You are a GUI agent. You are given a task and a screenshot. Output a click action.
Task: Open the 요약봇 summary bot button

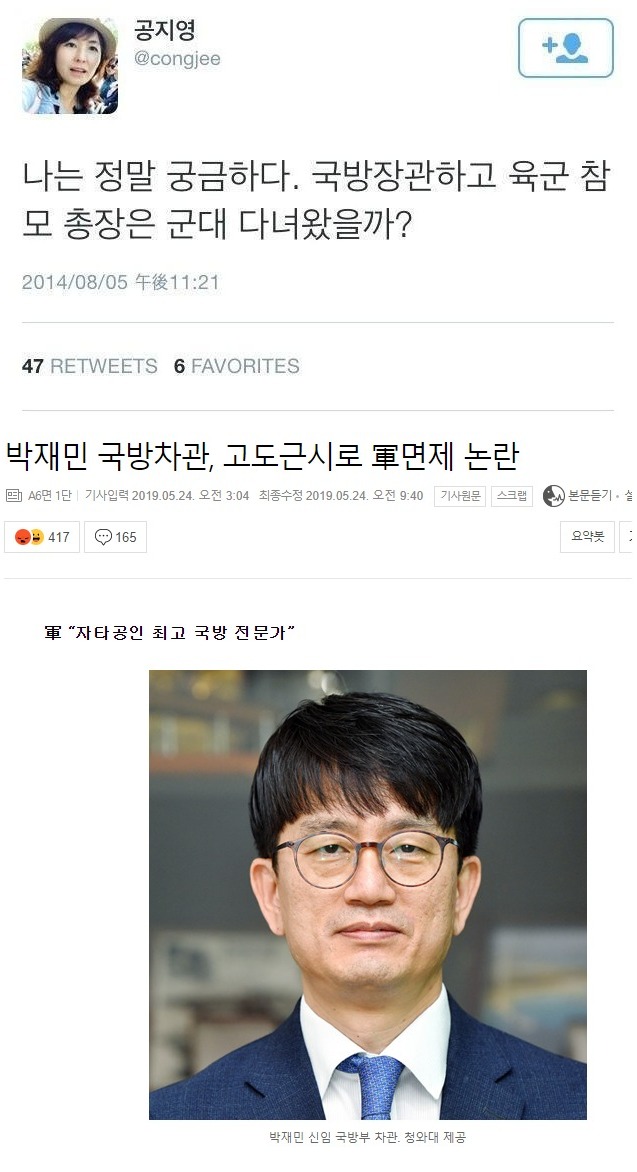click(x=588, y=537)
